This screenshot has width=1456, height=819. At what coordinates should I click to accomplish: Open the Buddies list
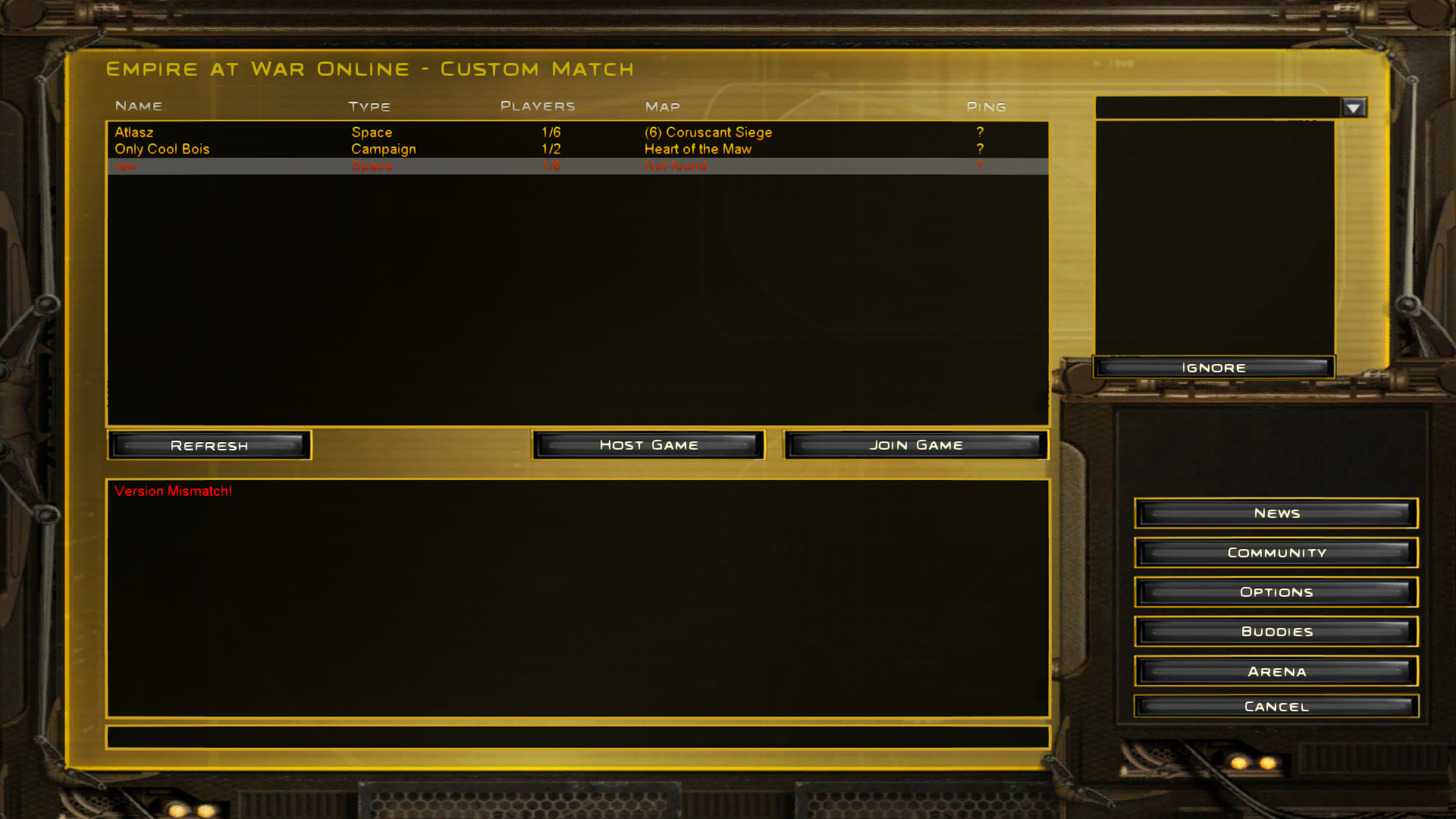pyautogui.click(x=1276, y=631)
